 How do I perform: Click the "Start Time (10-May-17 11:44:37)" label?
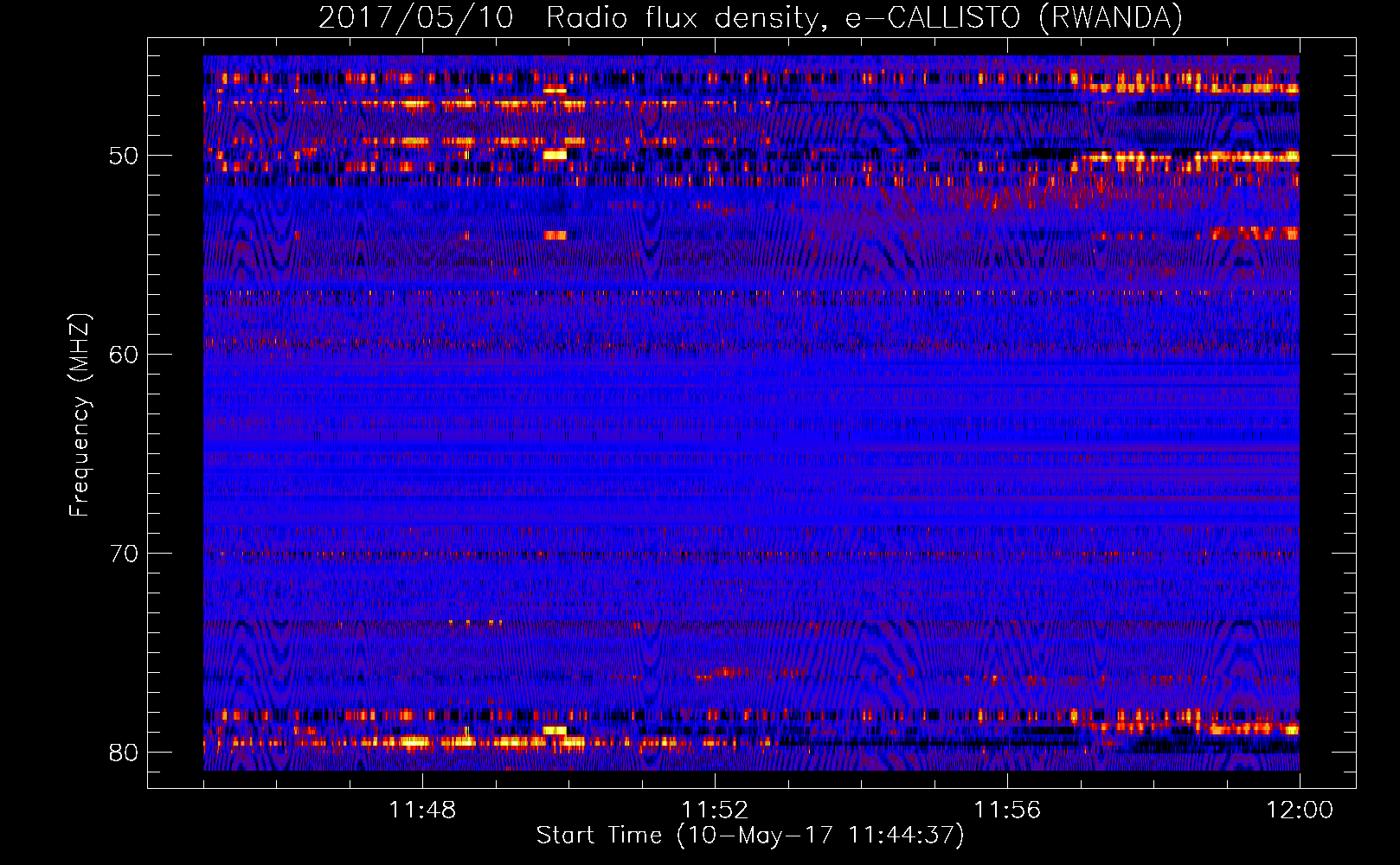coord(750,836)
